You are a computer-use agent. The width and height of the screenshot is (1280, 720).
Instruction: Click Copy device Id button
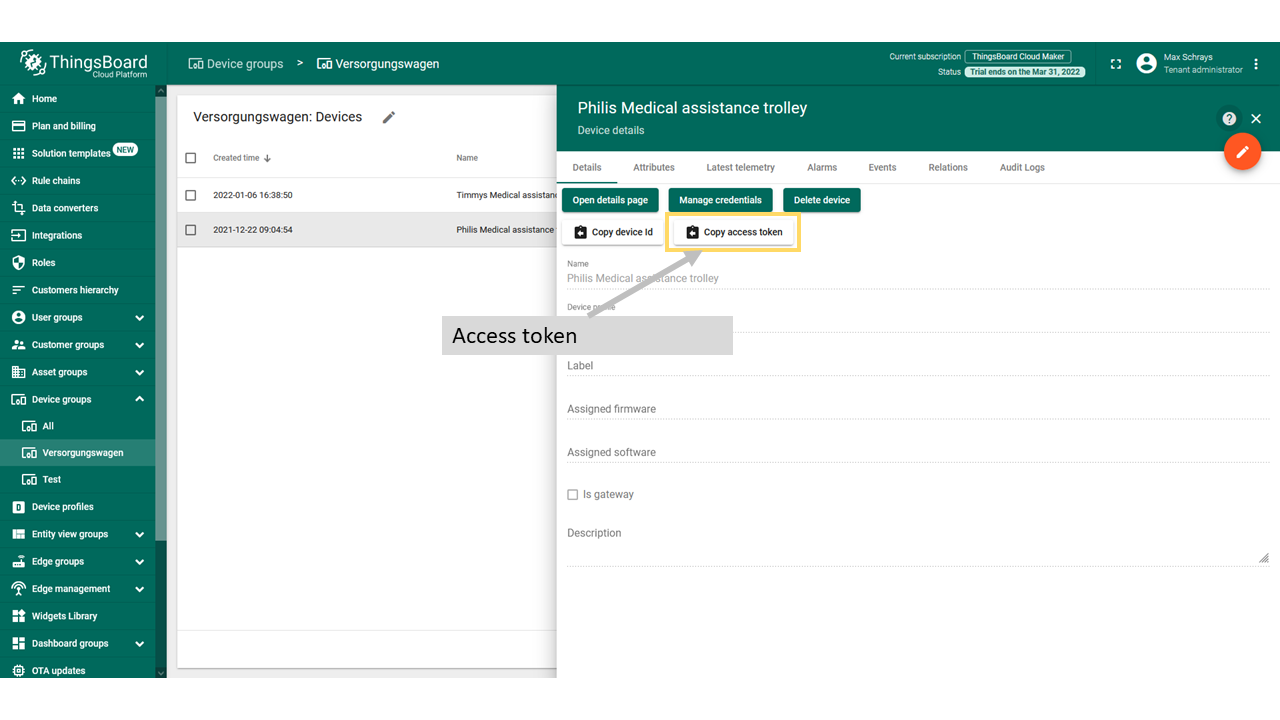613,232
